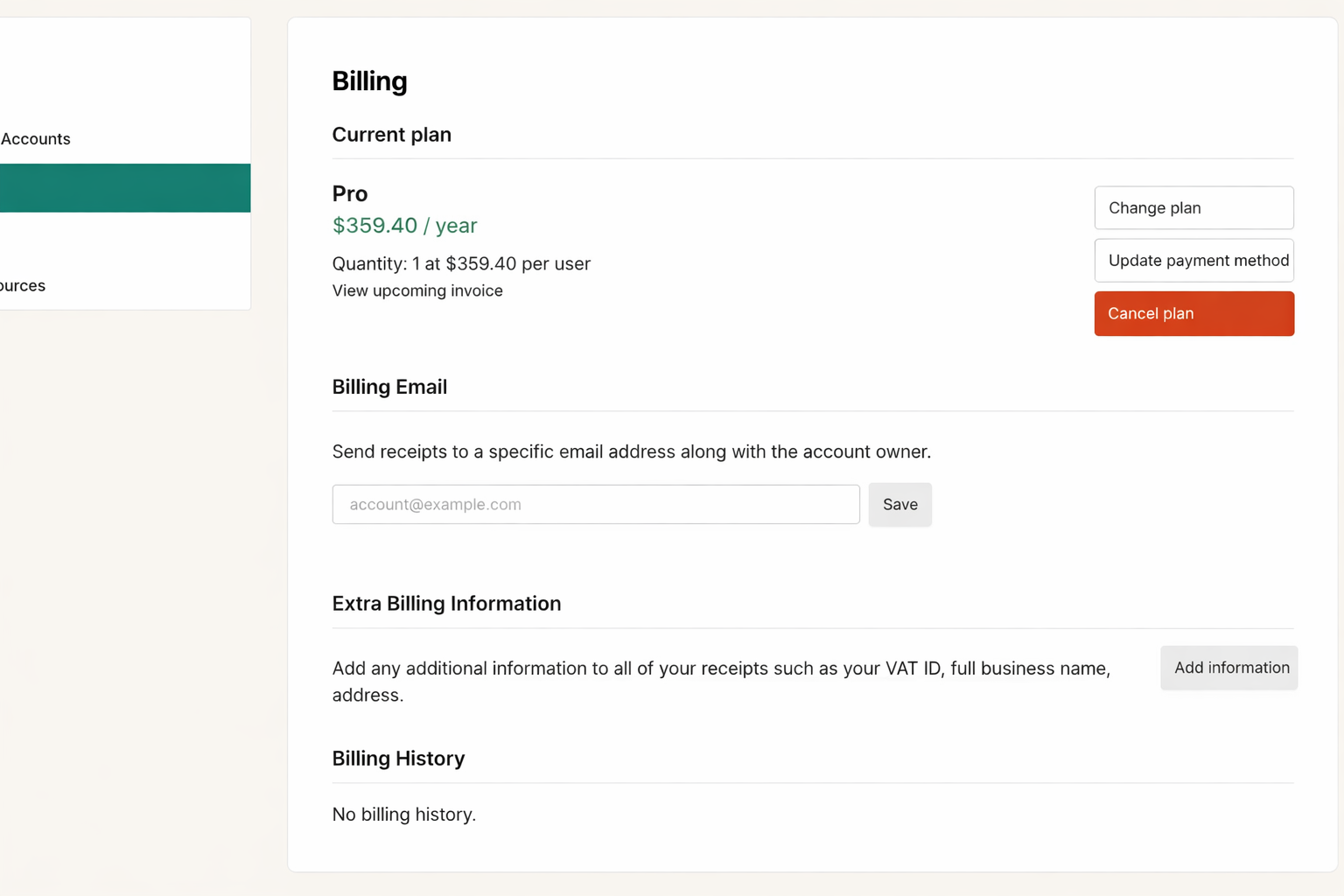This screenshot has width=1344, height=896.
Task: Click the Pro plan name
Action: click(350, 193)
